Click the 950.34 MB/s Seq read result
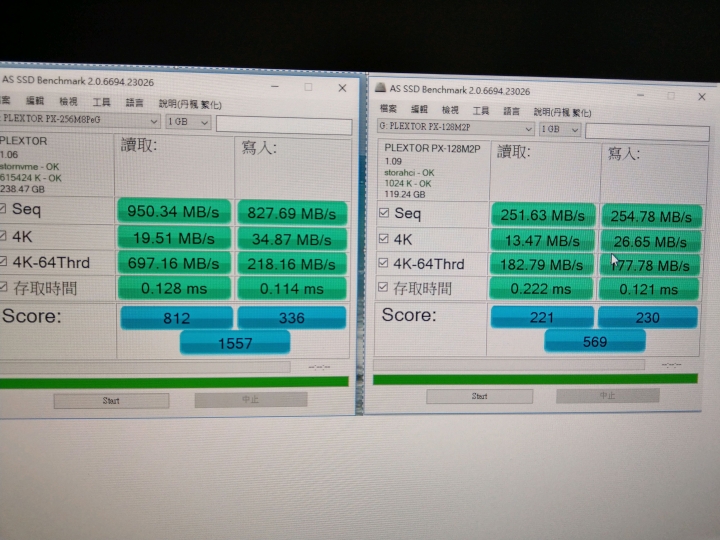Image resolution: width=720 pixels, height=540 pixels. click(x=174, y=212)
